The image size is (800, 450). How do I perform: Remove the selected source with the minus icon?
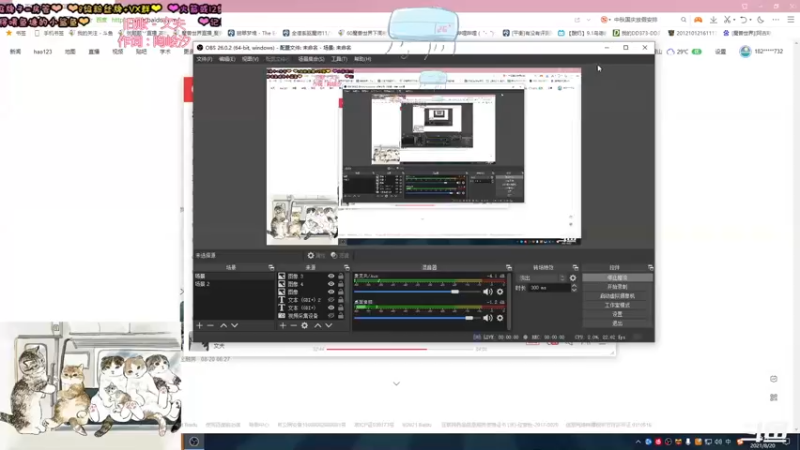point(293,326)
